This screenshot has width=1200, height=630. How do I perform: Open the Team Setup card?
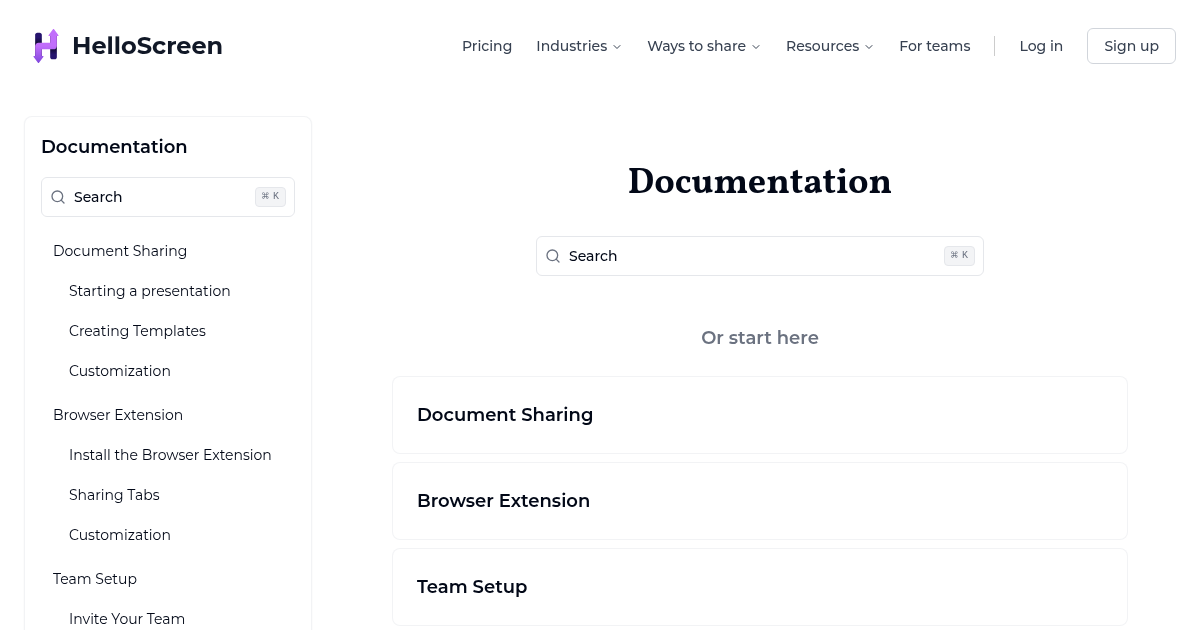click(760, 587)
